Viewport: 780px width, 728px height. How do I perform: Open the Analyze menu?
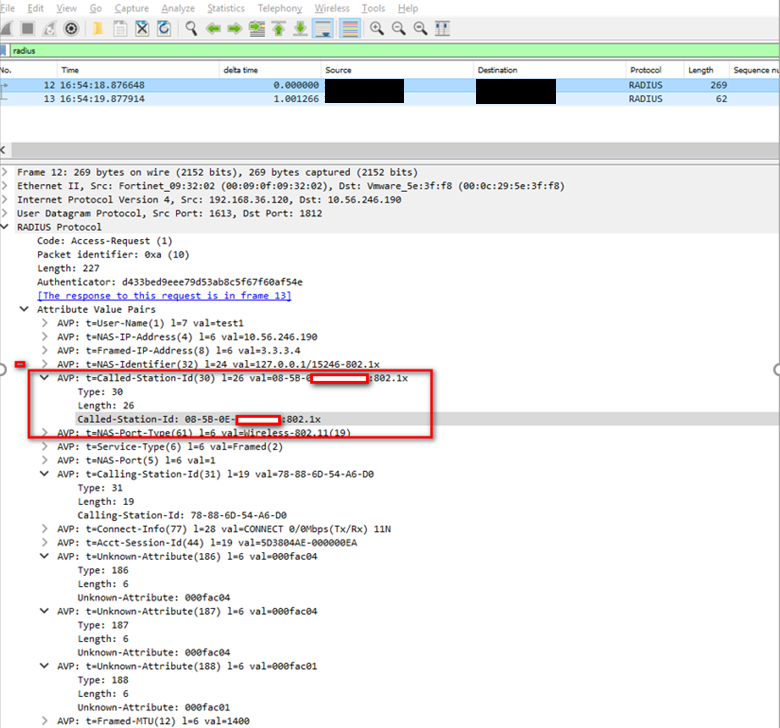(x=178, y=8)
